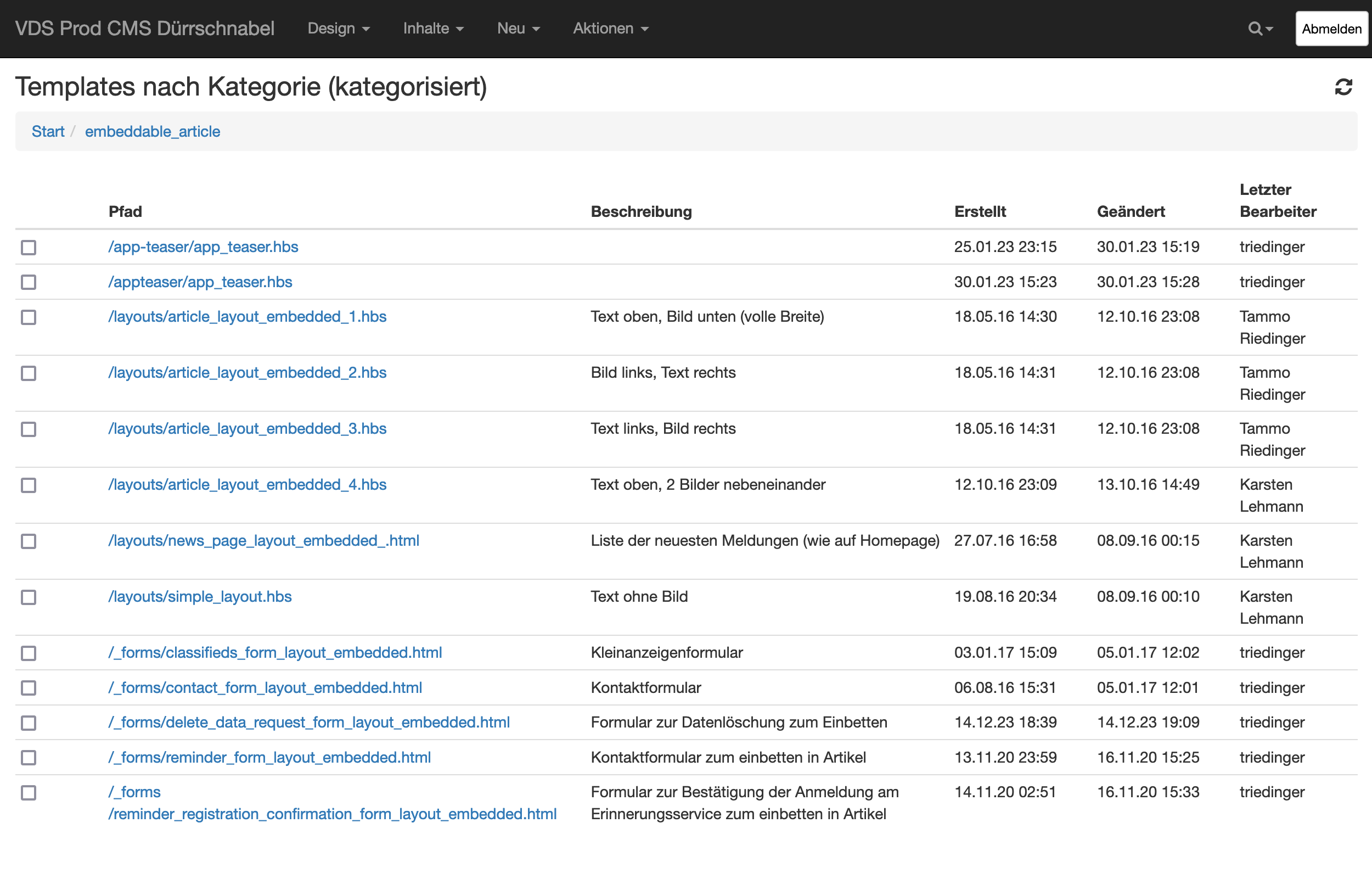Select checkbox of article_layout_embedded_2.hbs row
Screen dimensions: 1372x873
pyautogui.click(x=29, y=373)
